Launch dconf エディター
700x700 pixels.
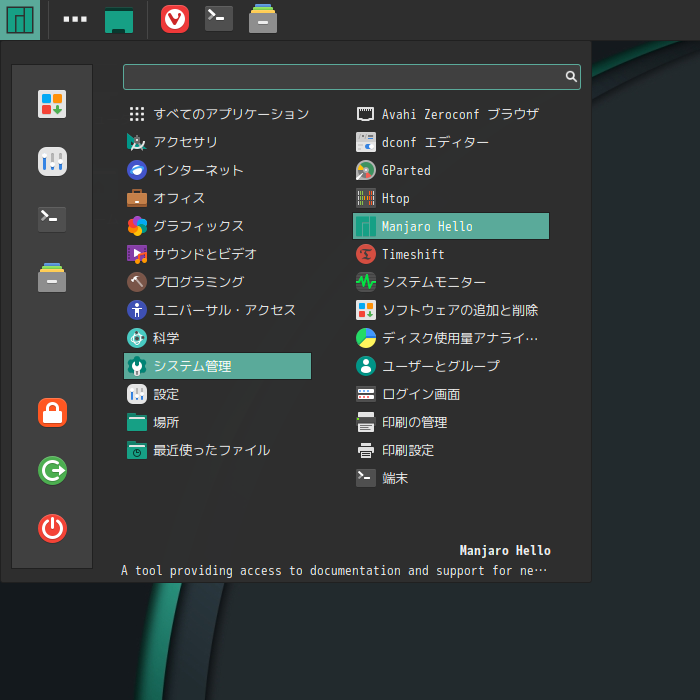pos(434,142)
